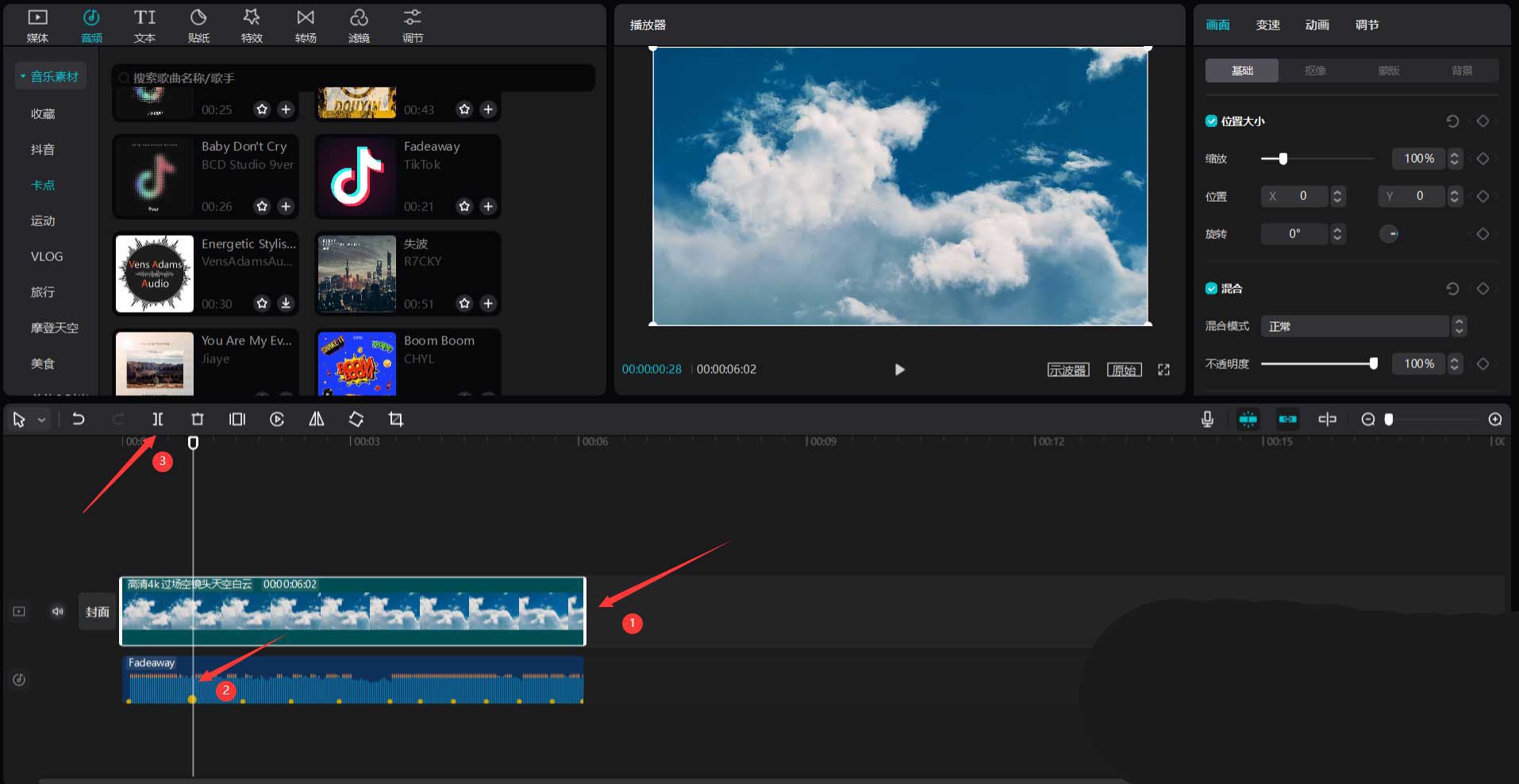Open the 抠像 cutout sub-tab
This screenshot has width=1519, height=784.
pos(1315,71)
